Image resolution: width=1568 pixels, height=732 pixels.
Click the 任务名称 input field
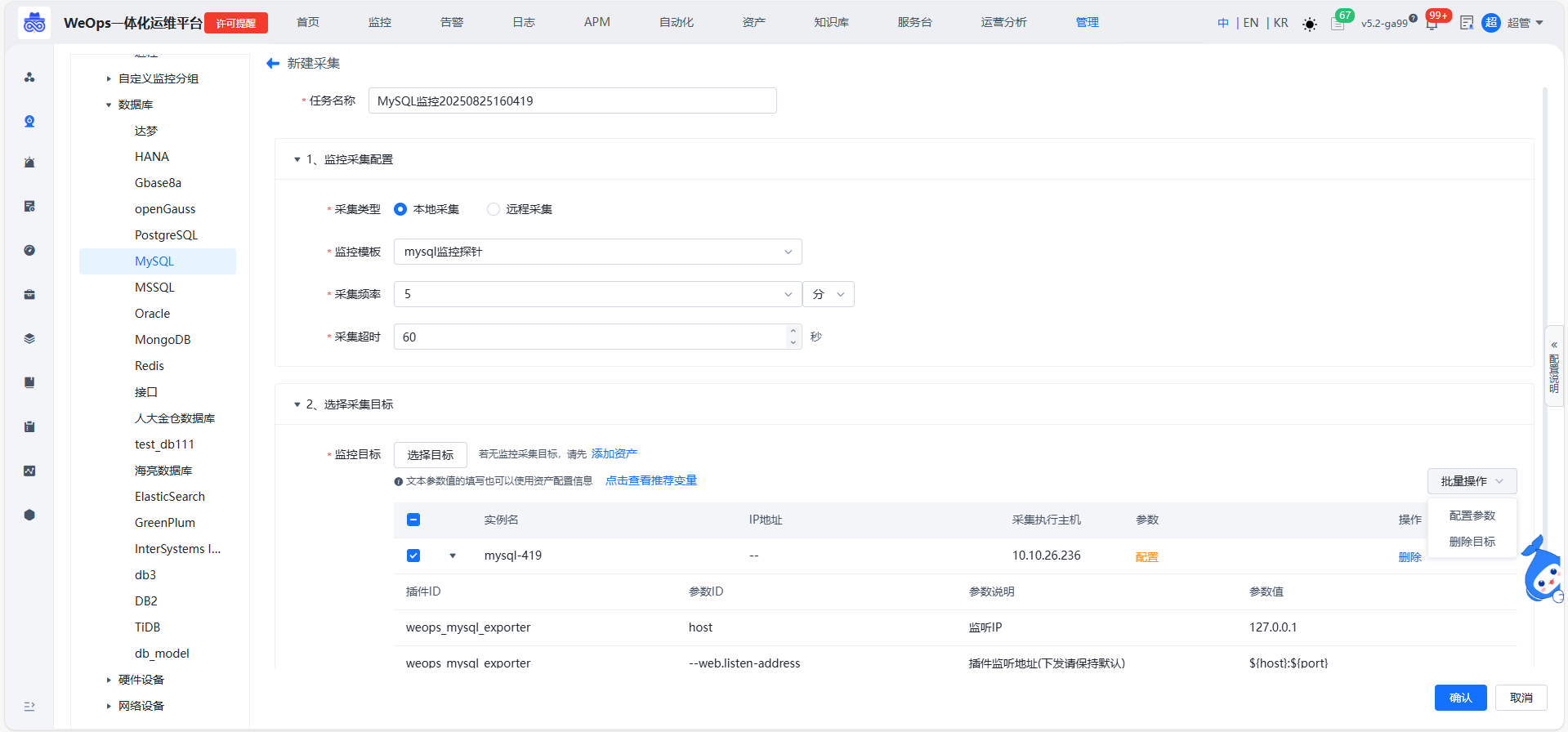[572, 101]
